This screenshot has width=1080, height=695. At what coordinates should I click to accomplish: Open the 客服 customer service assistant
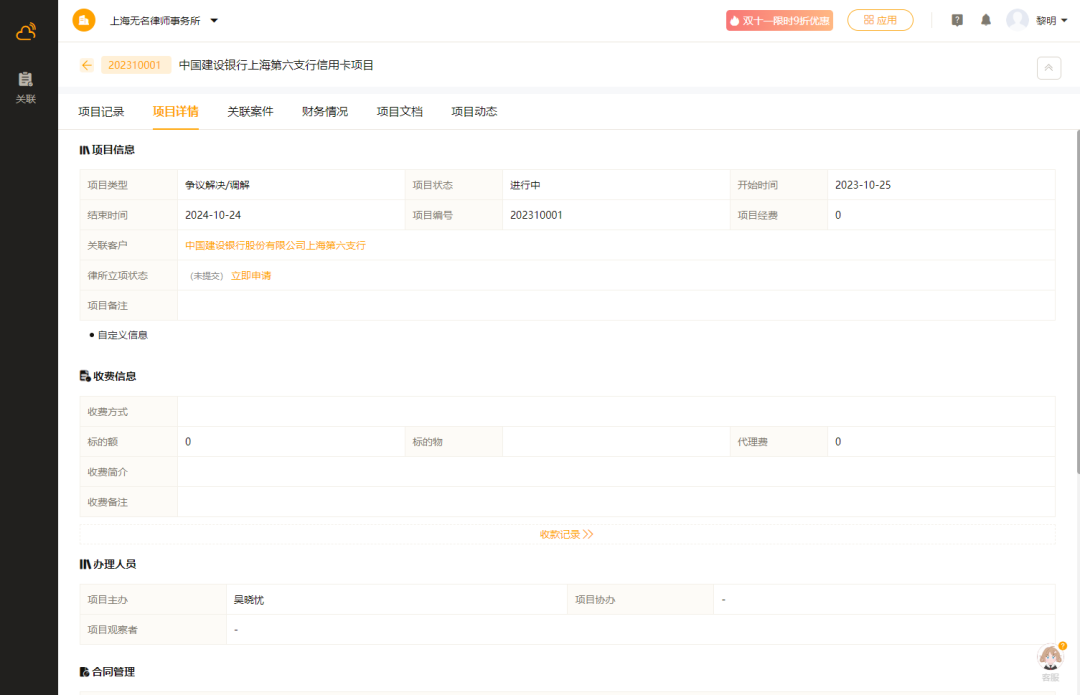1050,661
